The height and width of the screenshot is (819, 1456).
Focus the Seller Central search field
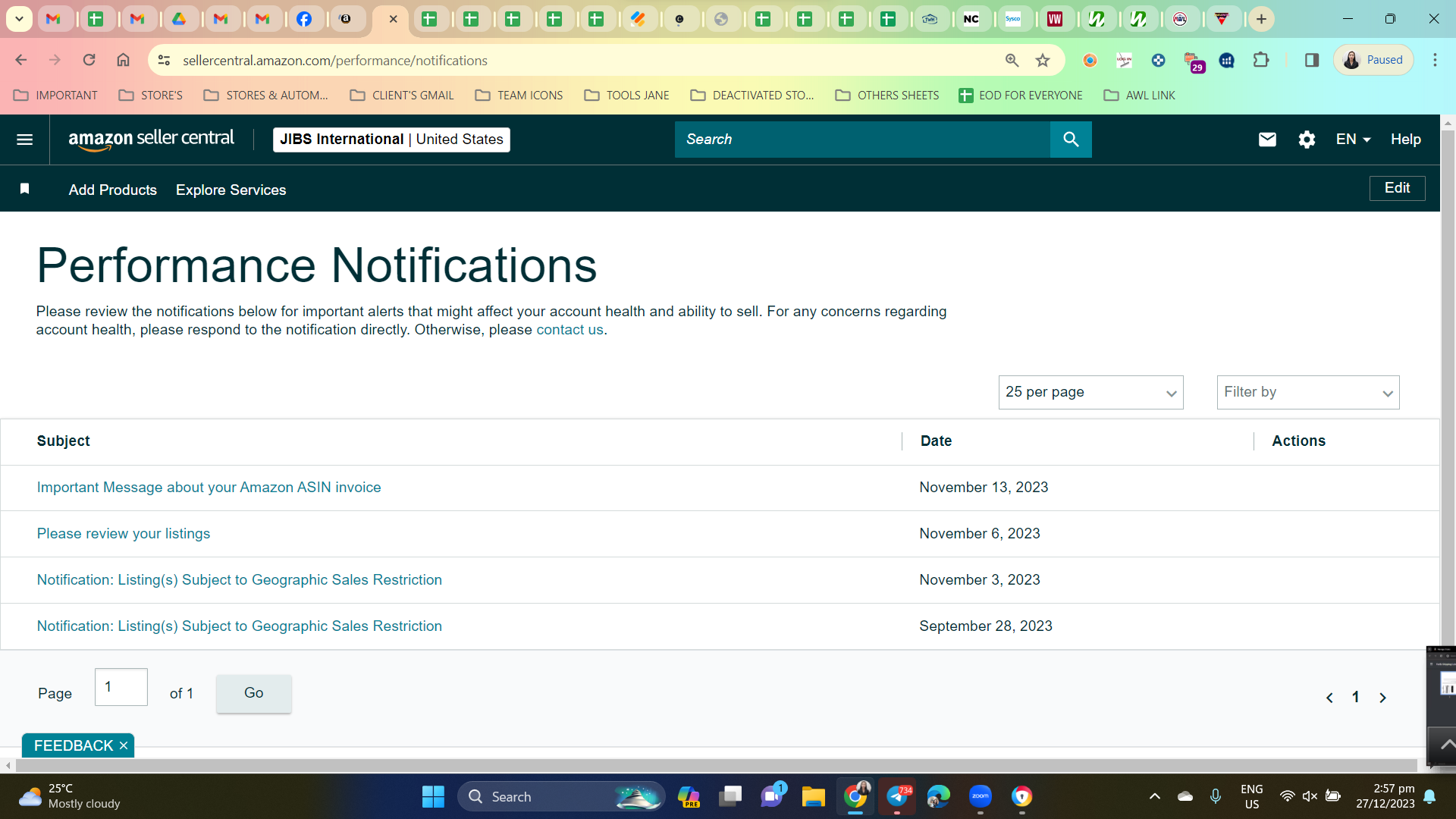[x=862, y=140]
